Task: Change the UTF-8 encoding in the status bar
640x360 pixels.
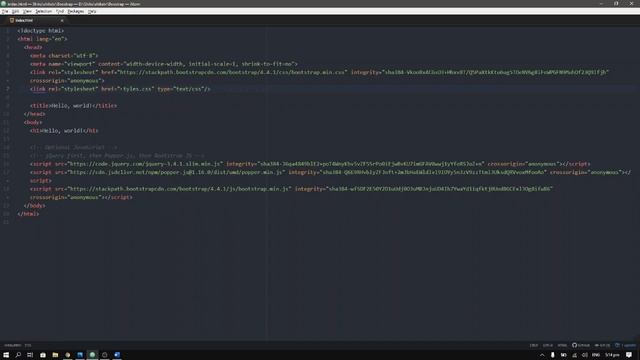Action: click(548, 345)
